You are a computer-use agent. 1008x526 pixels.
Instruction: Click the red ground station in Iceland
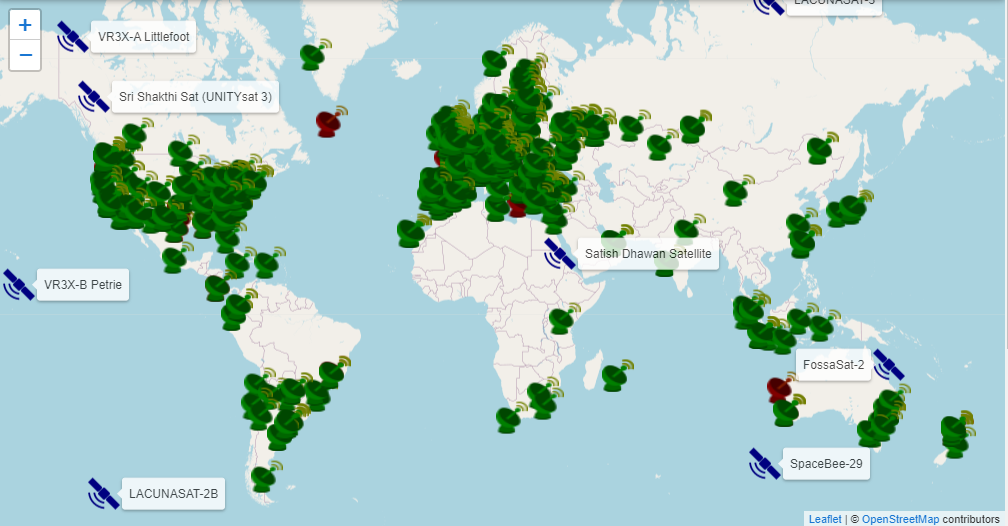330,122
